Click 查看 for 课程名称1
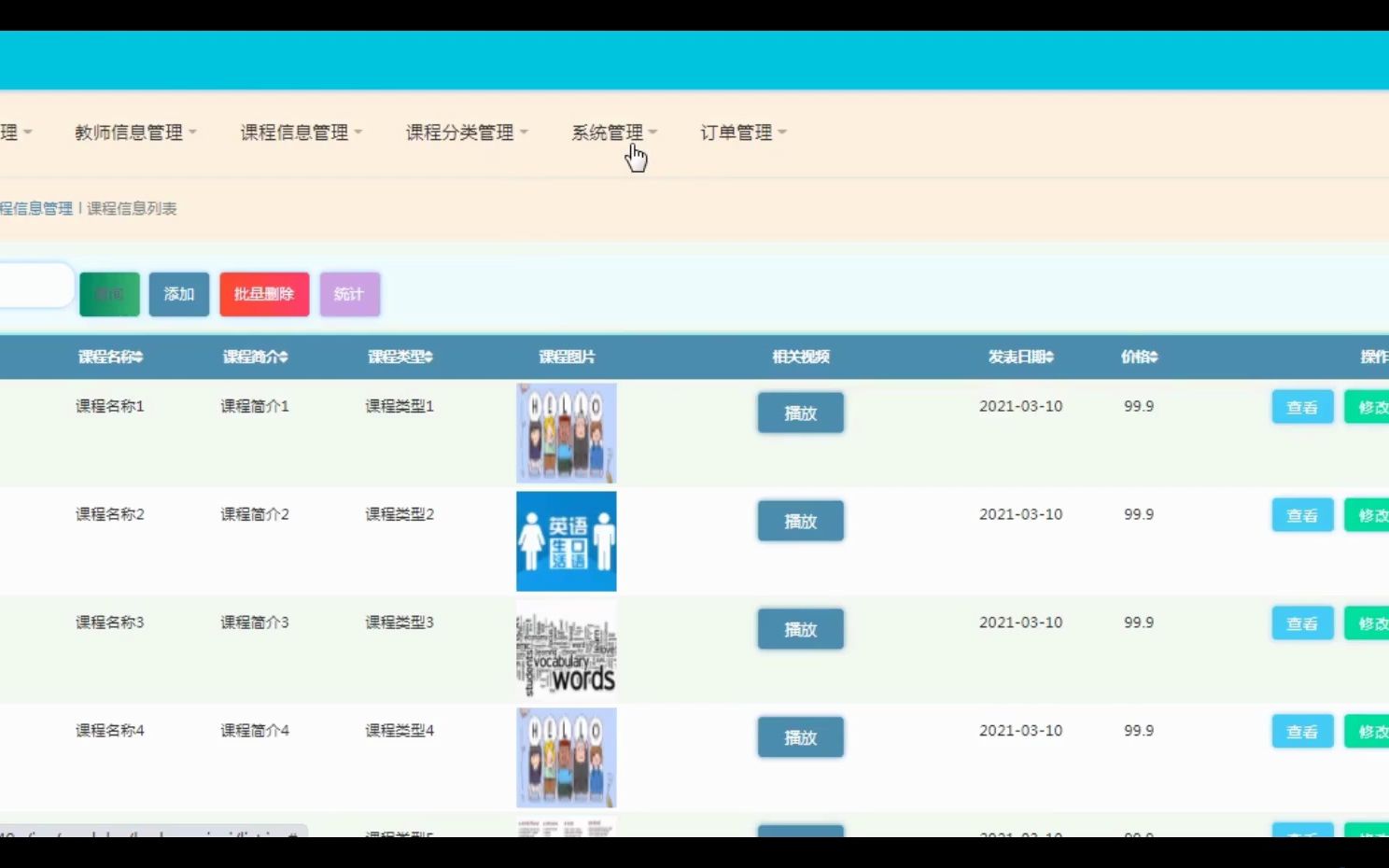Image resolution: width=1389 pixels, height=868 pixels. 1302,407
